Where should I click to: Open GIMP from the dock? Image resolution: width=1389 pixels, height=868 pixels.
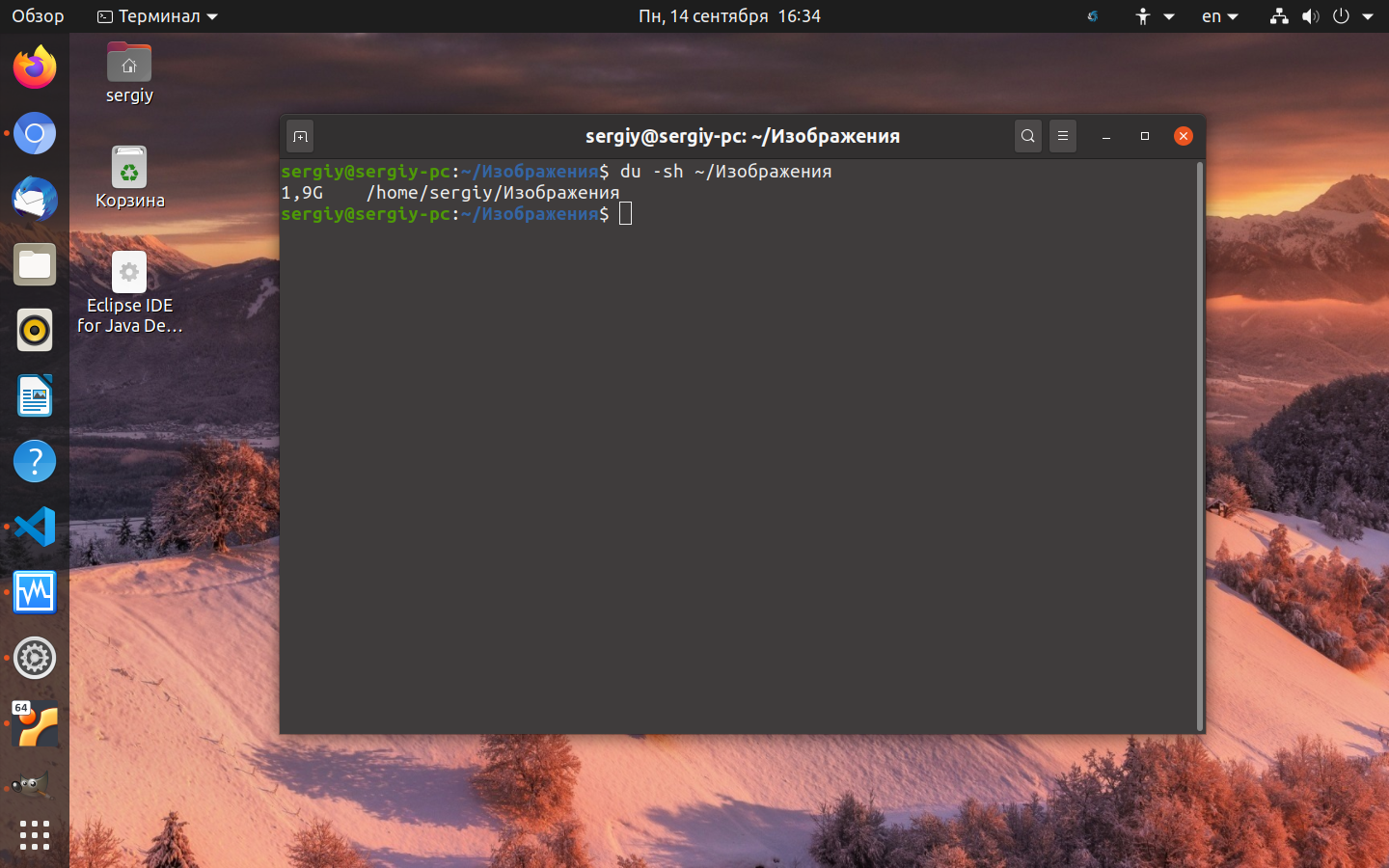pyautogui.click(x=35, y=785)
